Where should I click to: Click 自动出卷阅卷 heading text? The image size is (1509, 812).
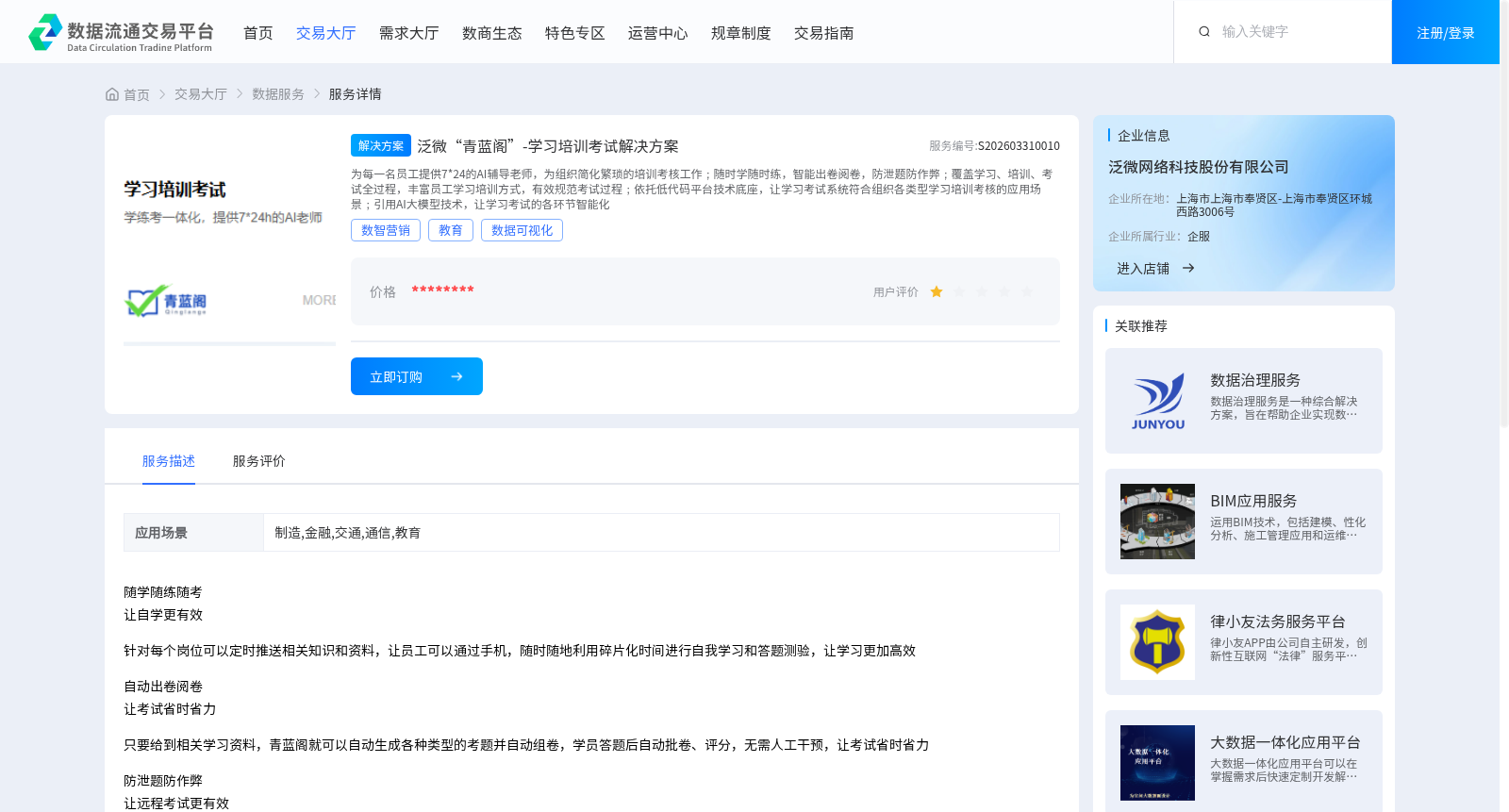tap(163, 687)
